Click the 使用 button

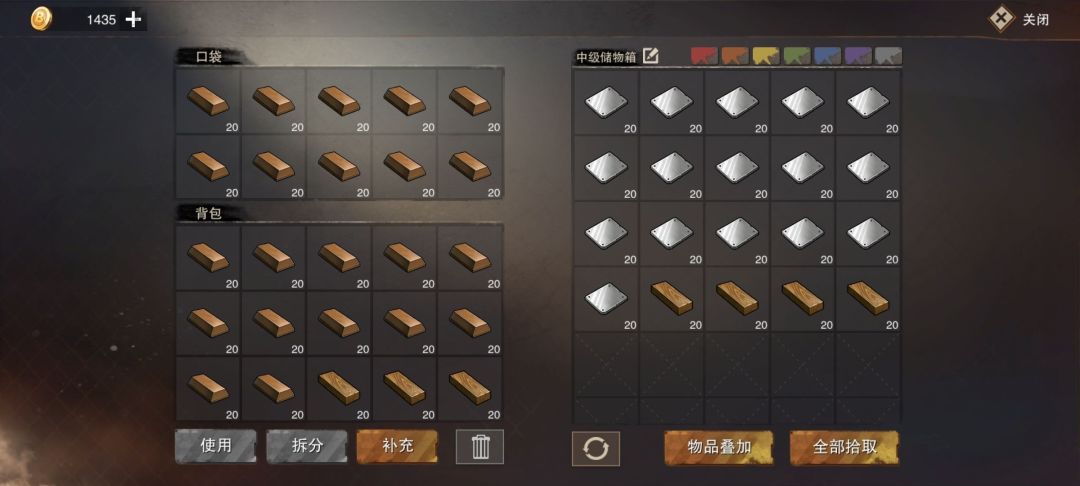pyautogui.click(x=216, y=446)
